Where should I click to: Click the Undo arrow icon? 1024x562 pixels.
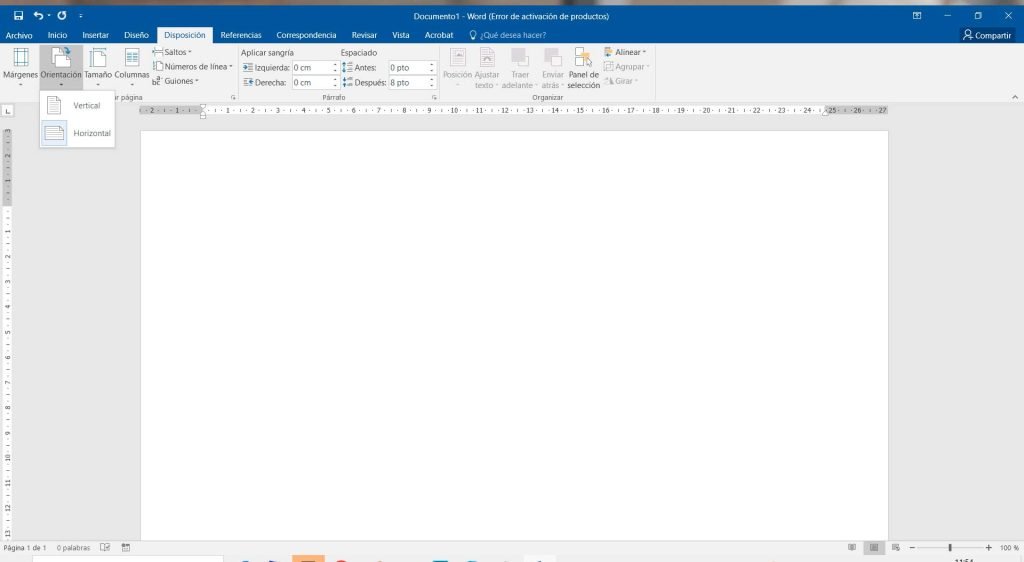[38, 16]
